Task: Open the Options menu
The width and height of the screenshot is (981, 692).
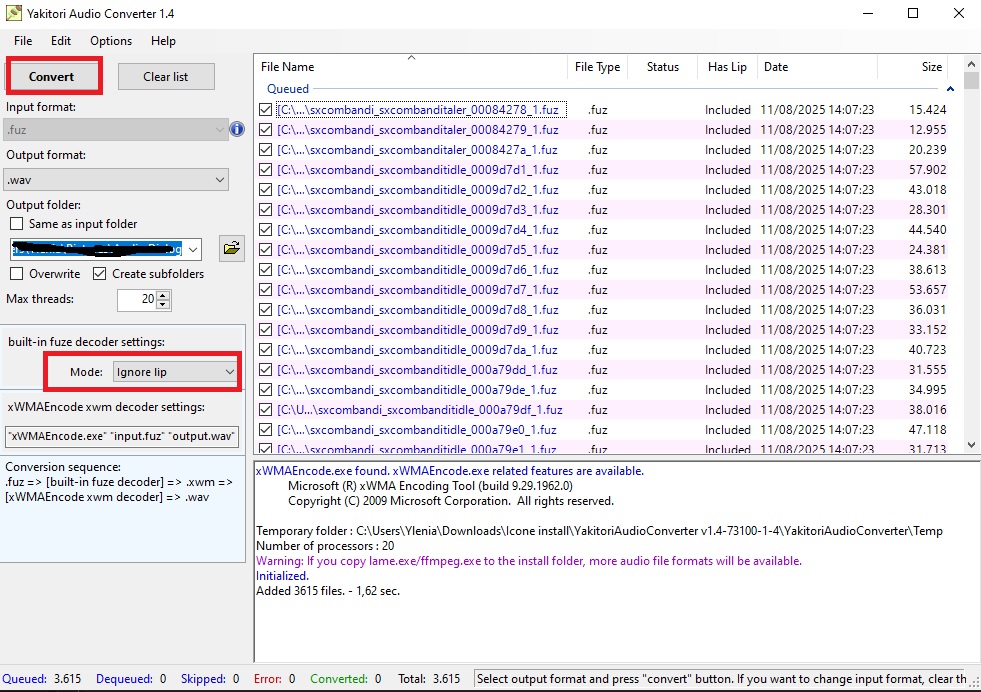Action: [x=111, y=41]
